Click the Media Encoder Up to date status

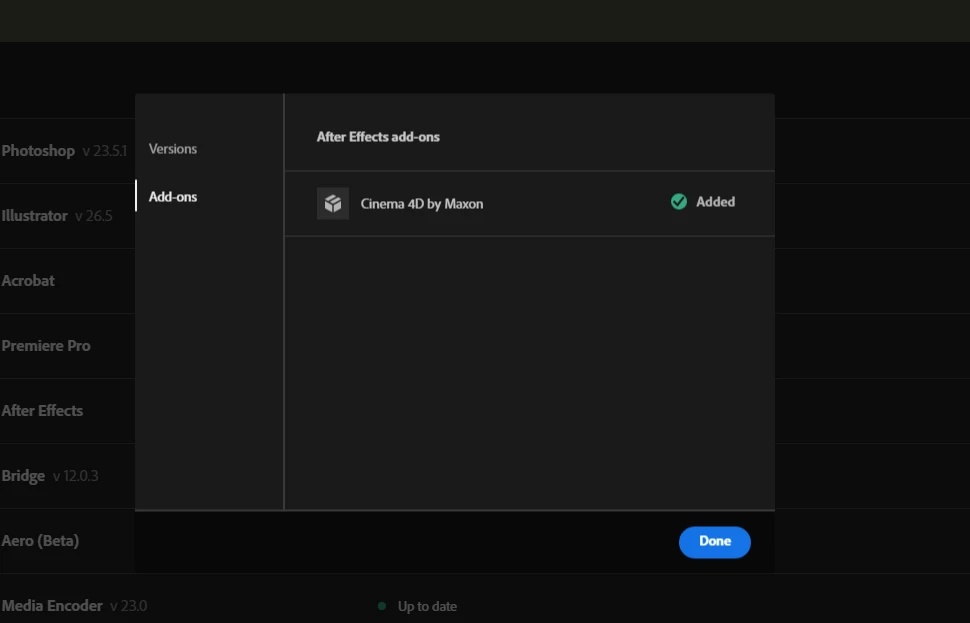[x=427, y=606]
